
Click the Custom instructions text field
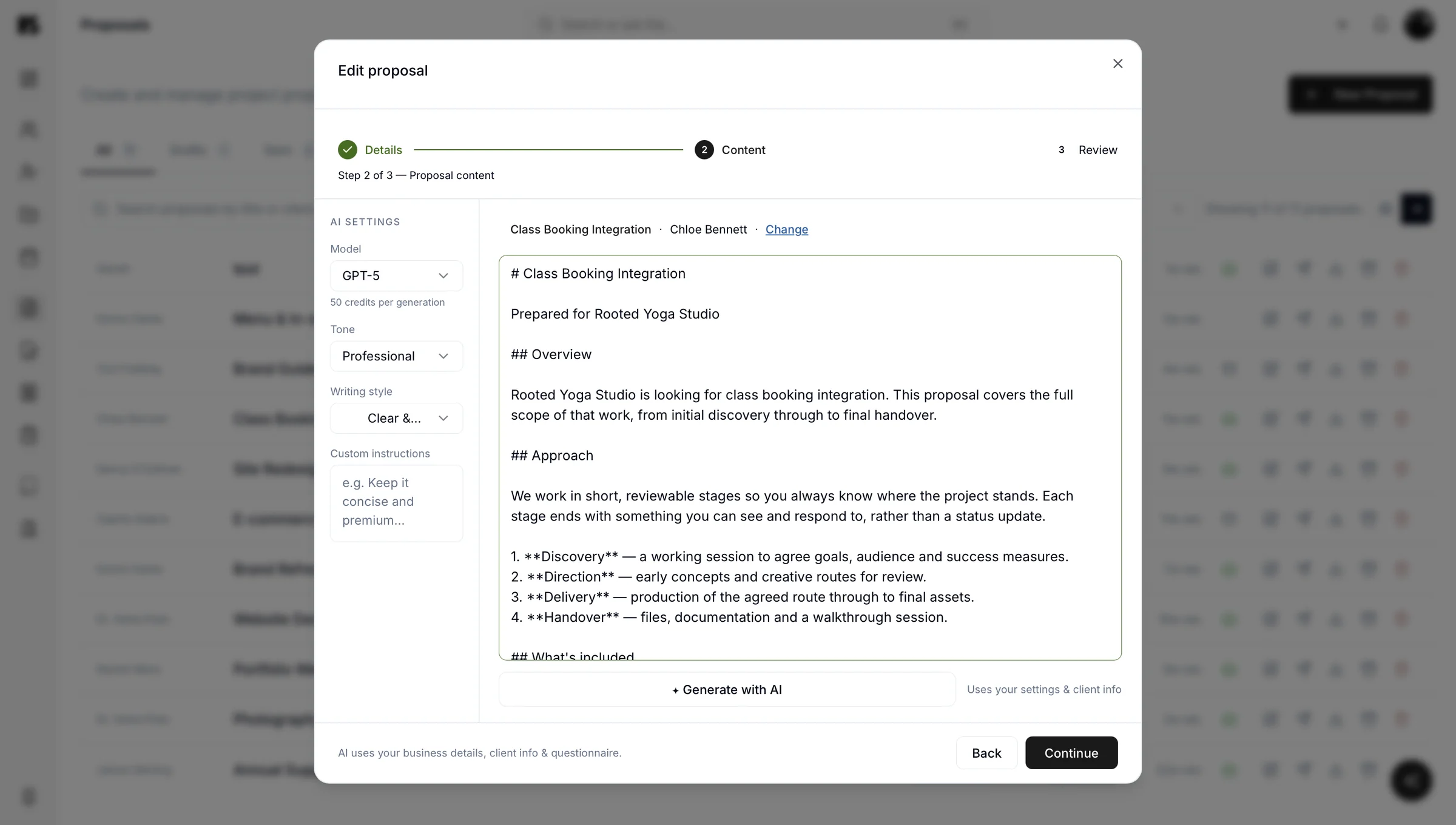pos(396,503)
